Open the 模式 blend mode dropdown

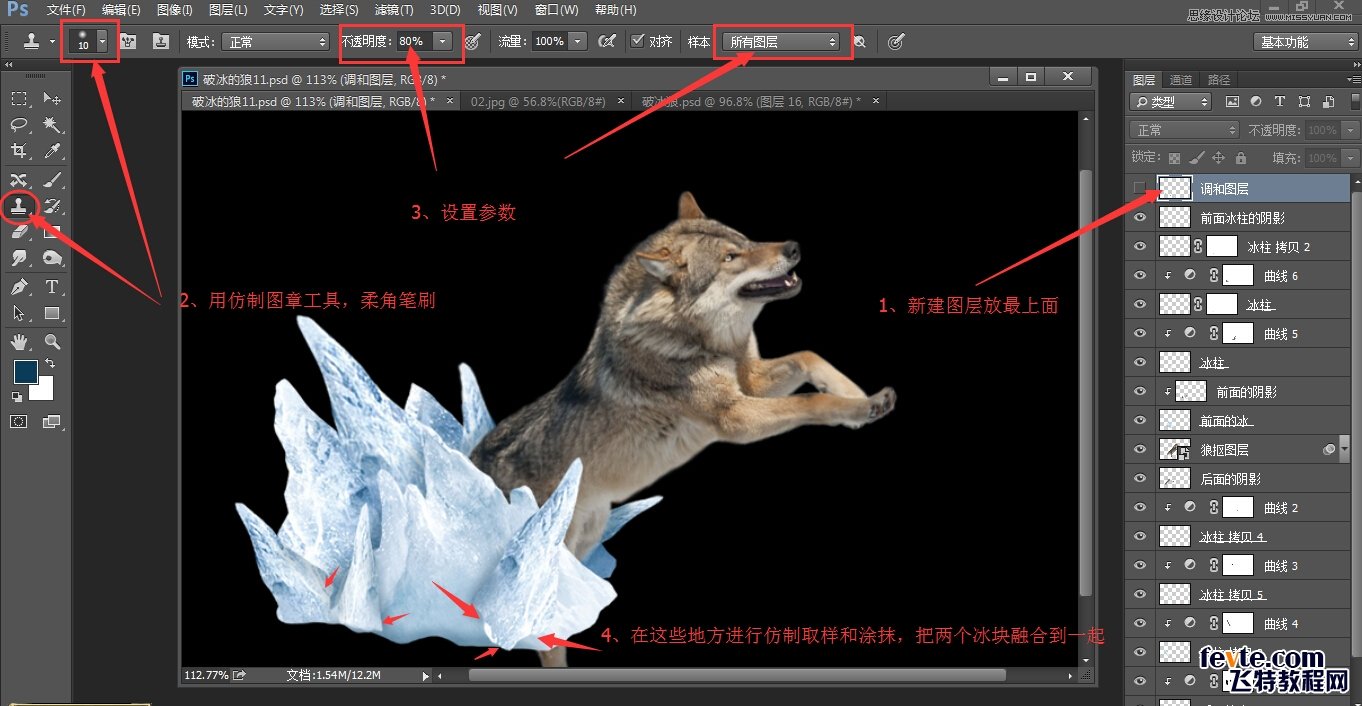[x=277, y=42]
